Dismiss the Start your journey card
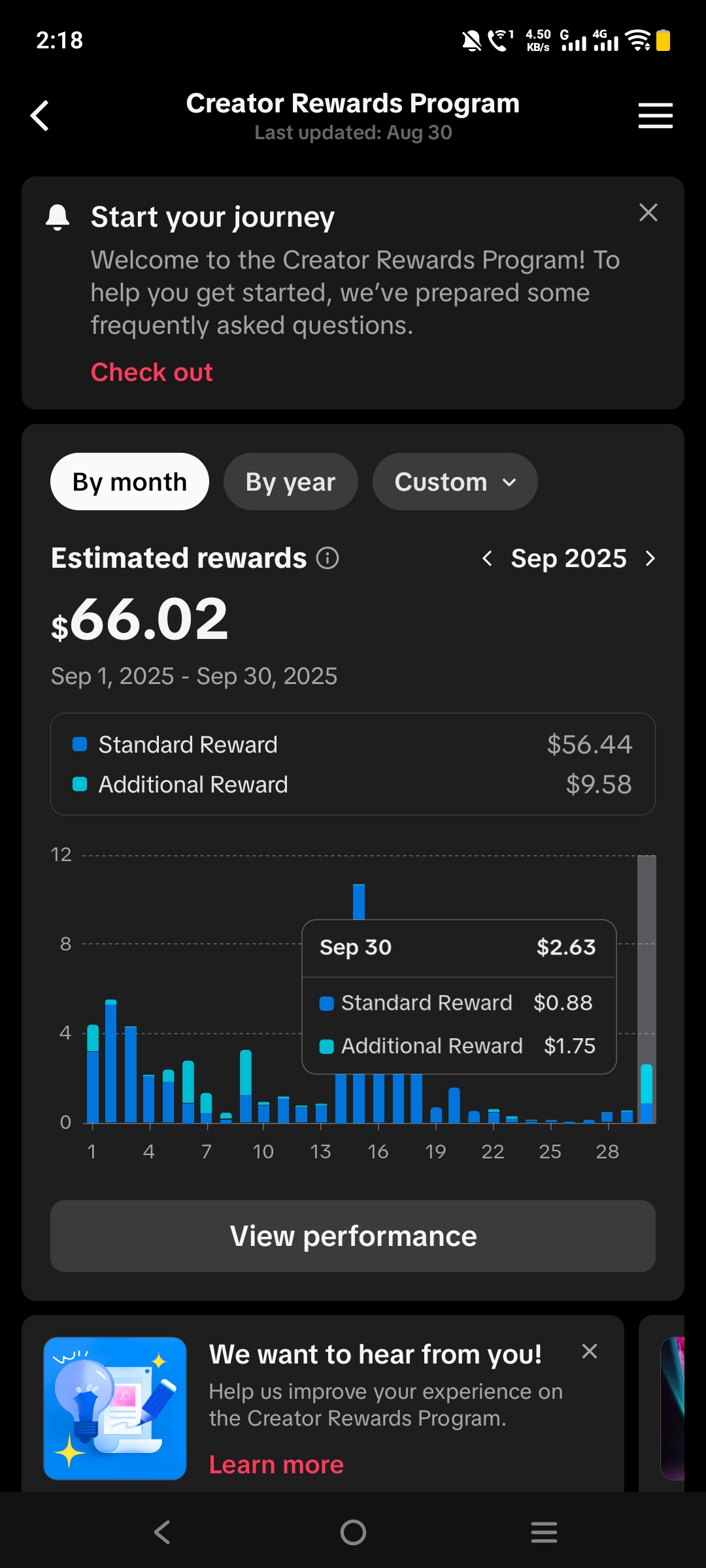Image resolution: width=706 pixels, height=1568 pixels. pyautogui.click(x=648, y=212)
